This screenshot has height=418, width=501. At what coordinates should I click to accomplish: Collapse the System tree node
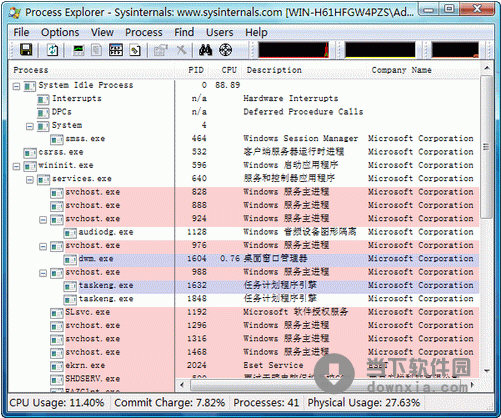click(30, 126)
